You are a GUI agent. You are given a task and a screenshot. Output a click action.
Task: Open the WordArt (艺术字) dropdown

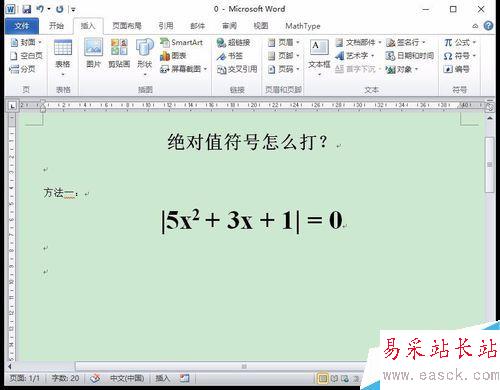355,56
